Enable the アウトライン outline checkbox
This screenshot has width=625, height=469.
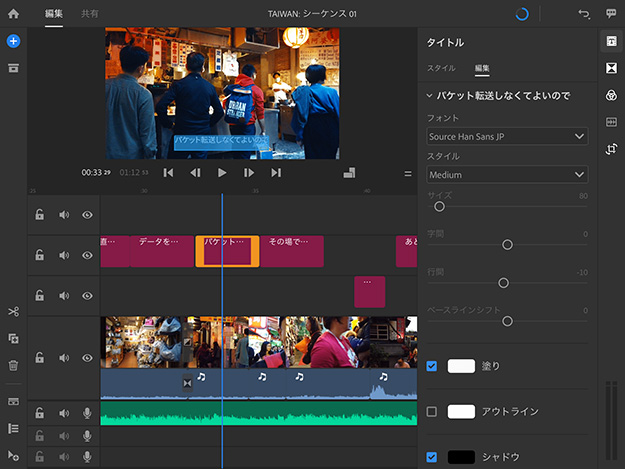(432, 411)
